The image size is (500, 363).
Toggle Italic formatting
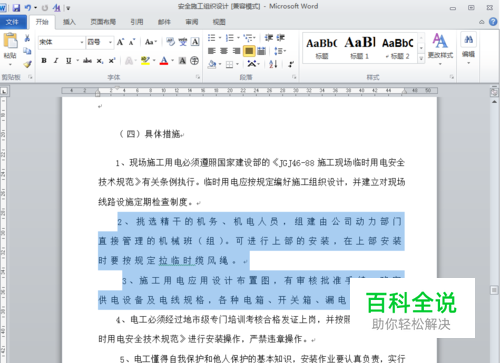[x=56, y=61]
